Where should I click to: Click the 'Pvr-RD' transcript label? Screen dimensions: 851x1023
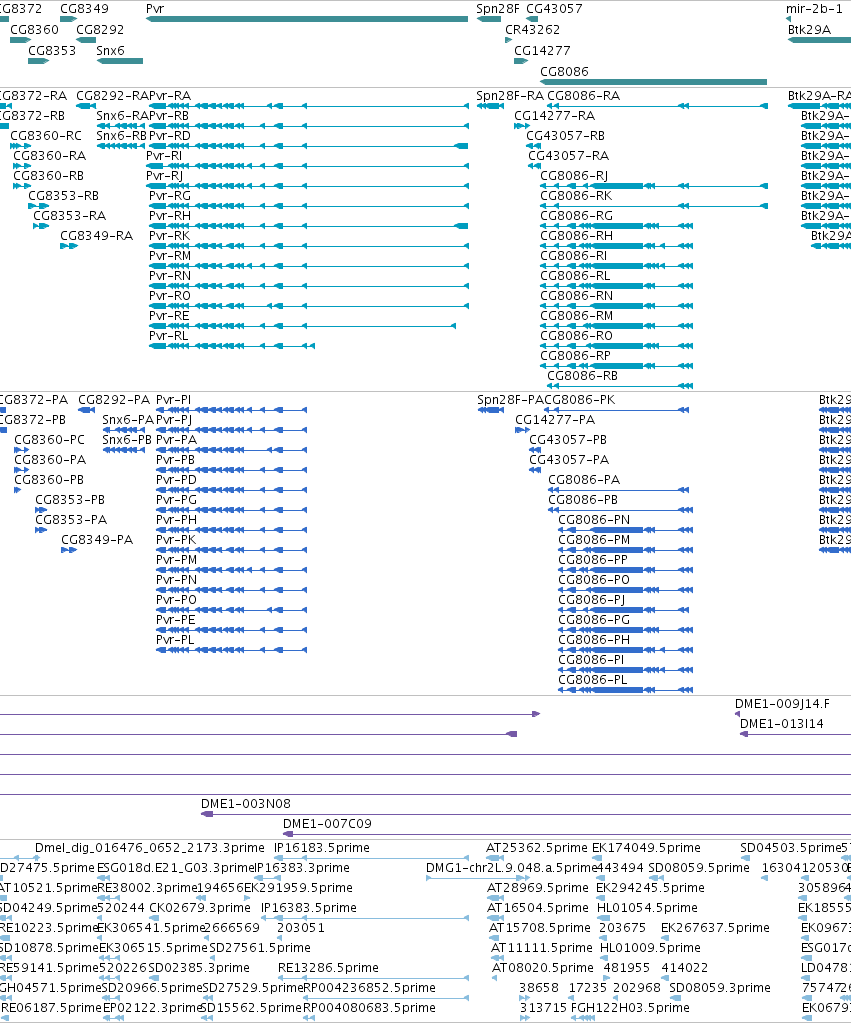tap(170, 135)
